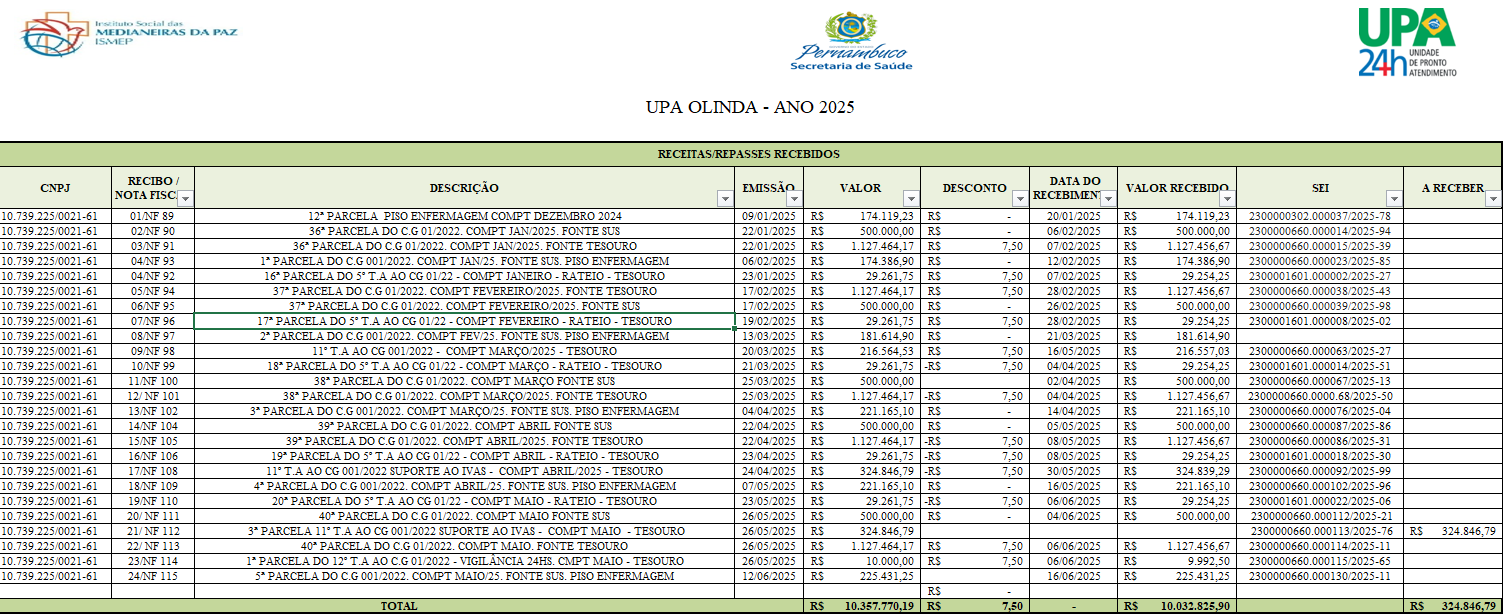This screenshot has height=616, width=1504.
Task: Select emission date '09/01/2025'
Action: [770, 216]
